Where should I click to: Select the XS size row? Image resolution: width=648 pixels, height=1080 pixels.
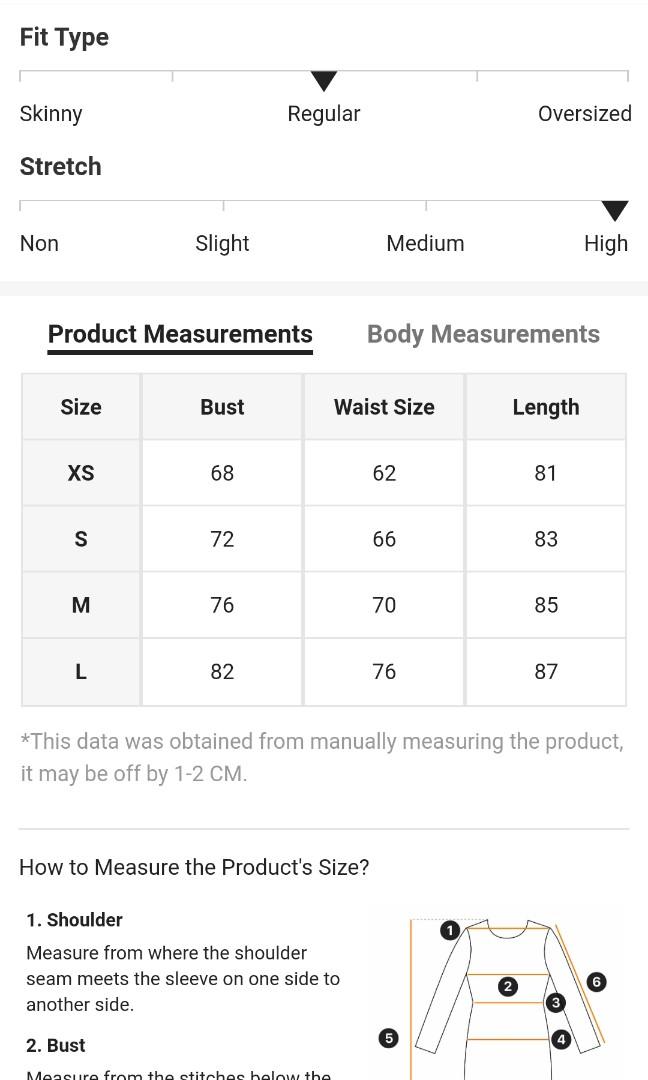(324, 473)
